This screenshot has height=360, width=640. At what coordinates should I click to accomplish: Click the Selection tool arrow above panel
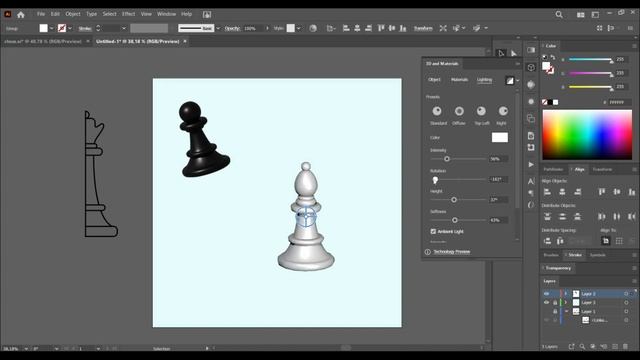(501, 53)
